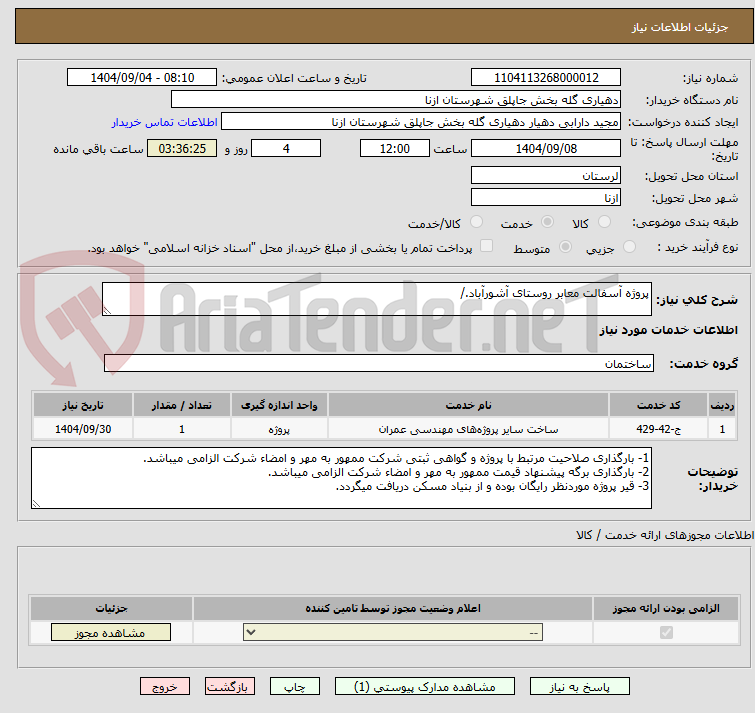Click the چاپ print button

pyautogui.click(x=295, y=687)
